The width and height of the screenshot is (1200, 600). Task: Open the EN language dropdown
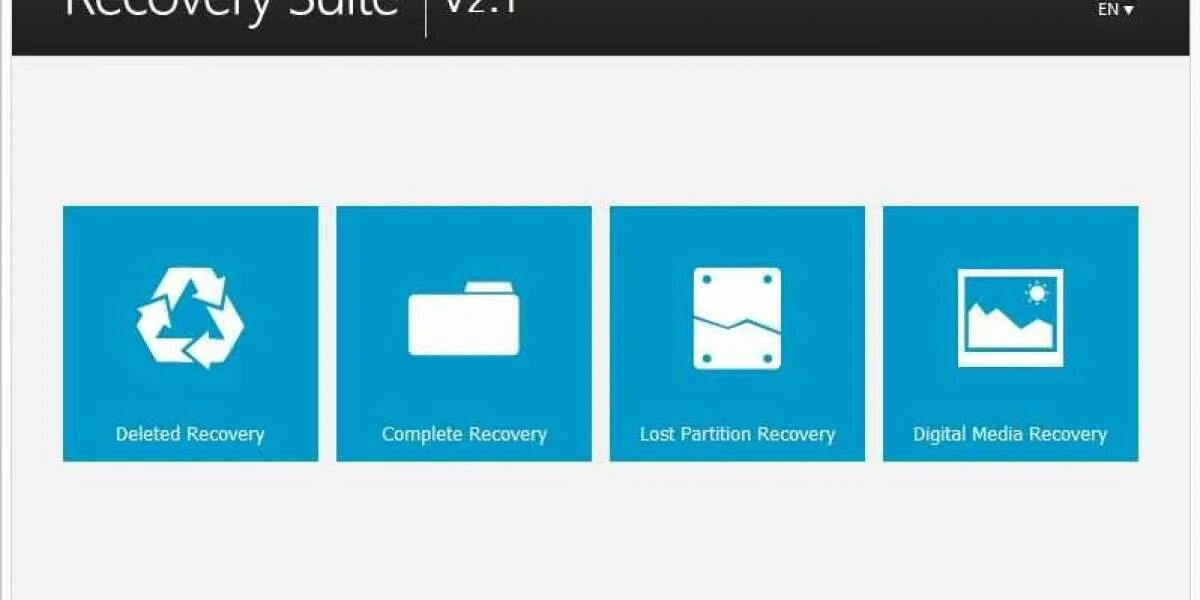tap(1115, 9)
